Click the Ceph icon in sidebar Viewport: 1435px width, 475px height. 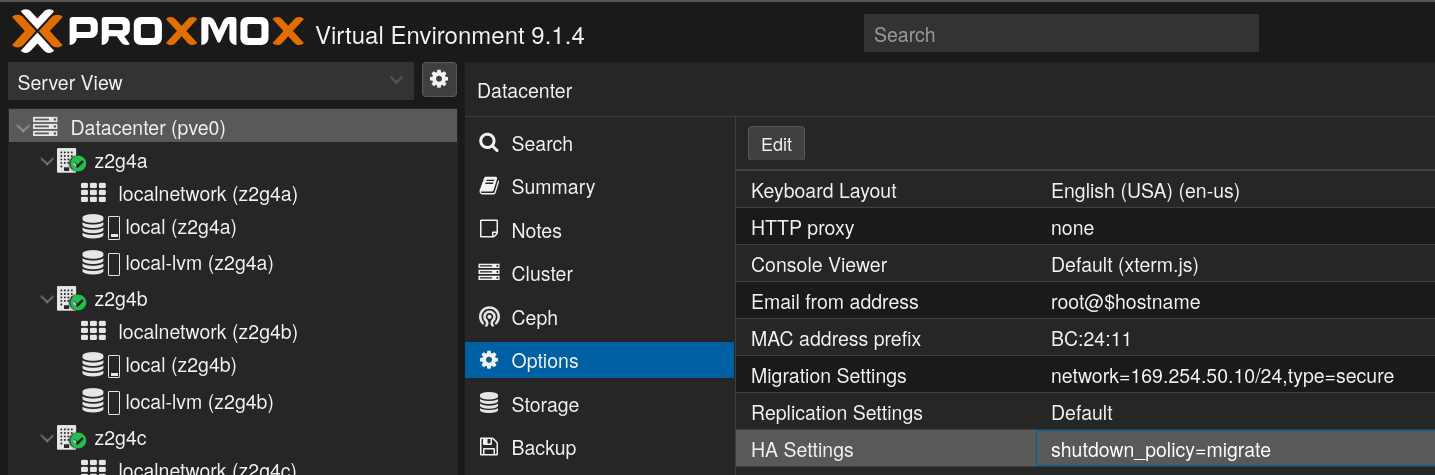489,318
